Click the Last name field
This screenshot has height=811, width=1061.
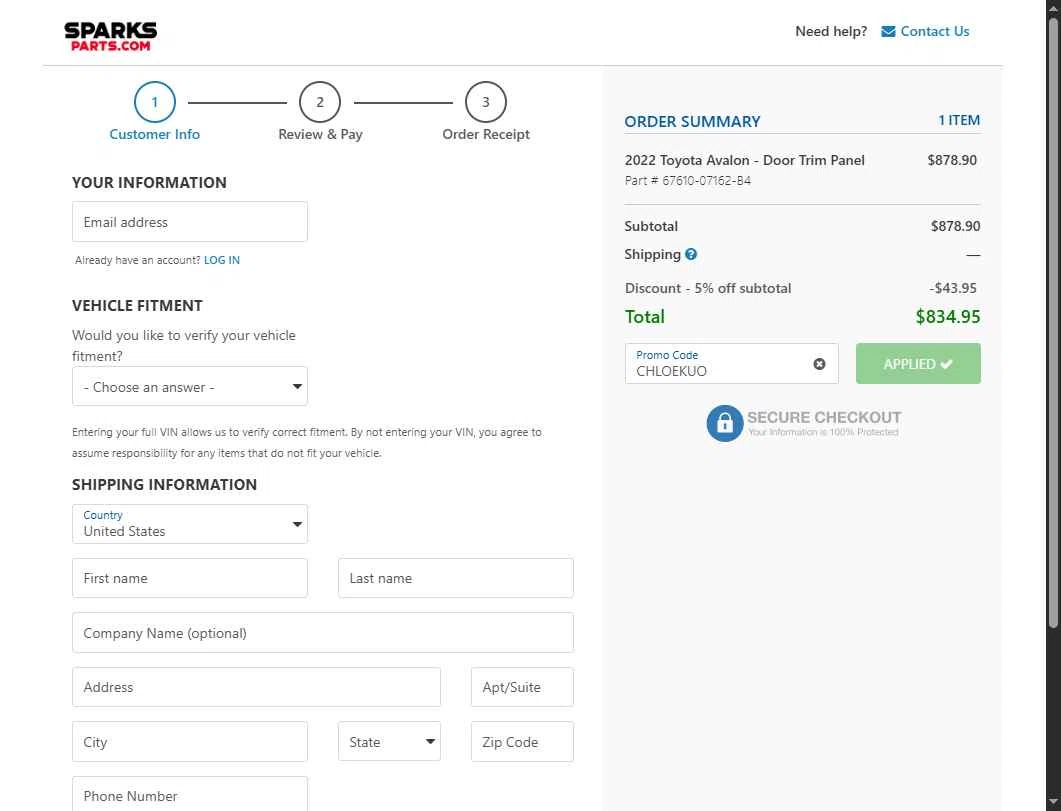455,578
